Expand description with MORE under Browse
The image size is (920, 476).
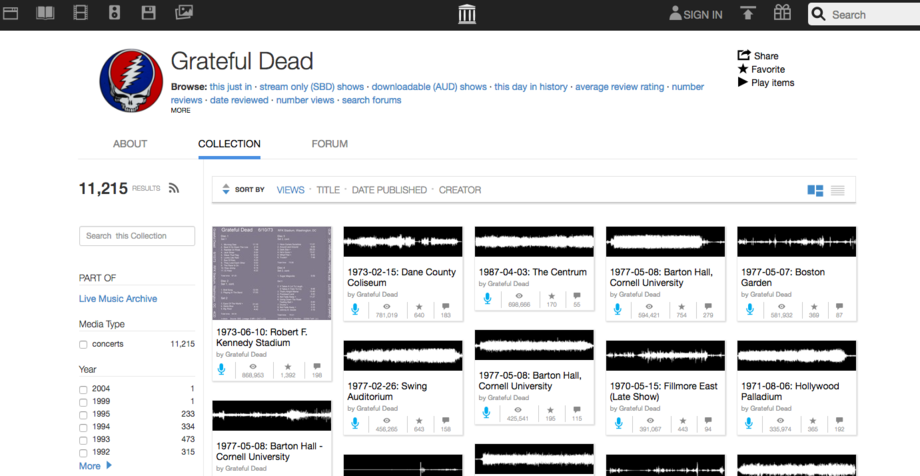click(x=180, y=110)
